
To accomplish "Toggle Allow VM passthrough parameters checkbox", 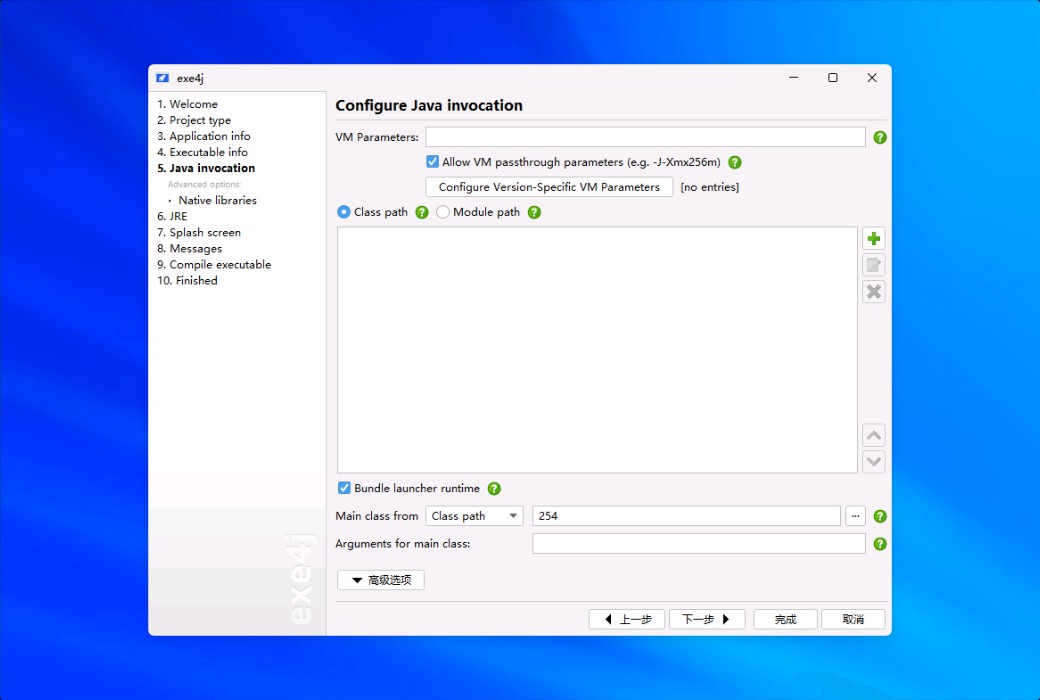I will click(x=432, y=162).
